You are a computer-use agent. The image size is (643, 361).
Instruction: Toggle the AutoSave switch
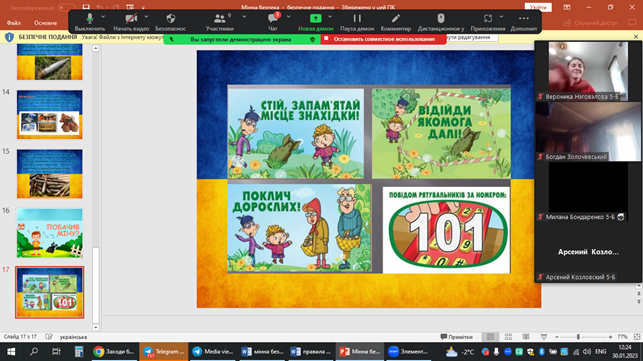pos(65,7)
